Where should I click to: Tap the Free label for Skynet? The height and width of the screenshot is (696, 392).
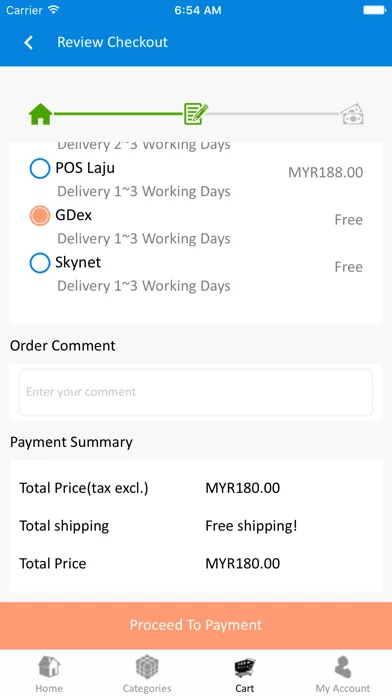click(348, 267)
